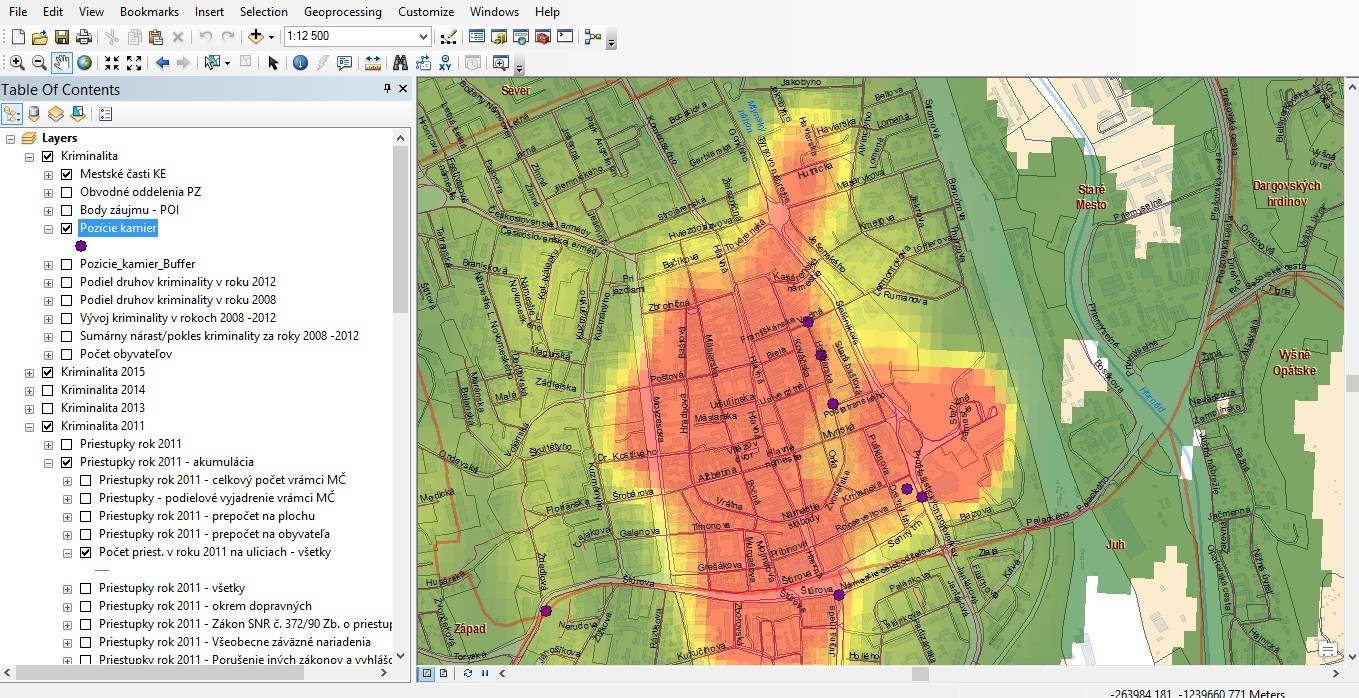Launch ModelBuilder
The width and height of the screenshot is (1359, 698).
593,37
